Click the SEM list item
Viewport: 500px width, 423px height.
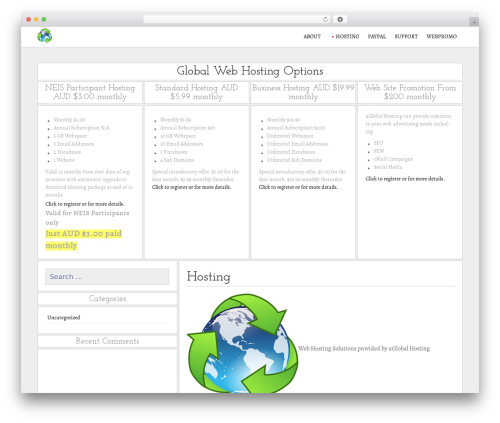point(379,151)
